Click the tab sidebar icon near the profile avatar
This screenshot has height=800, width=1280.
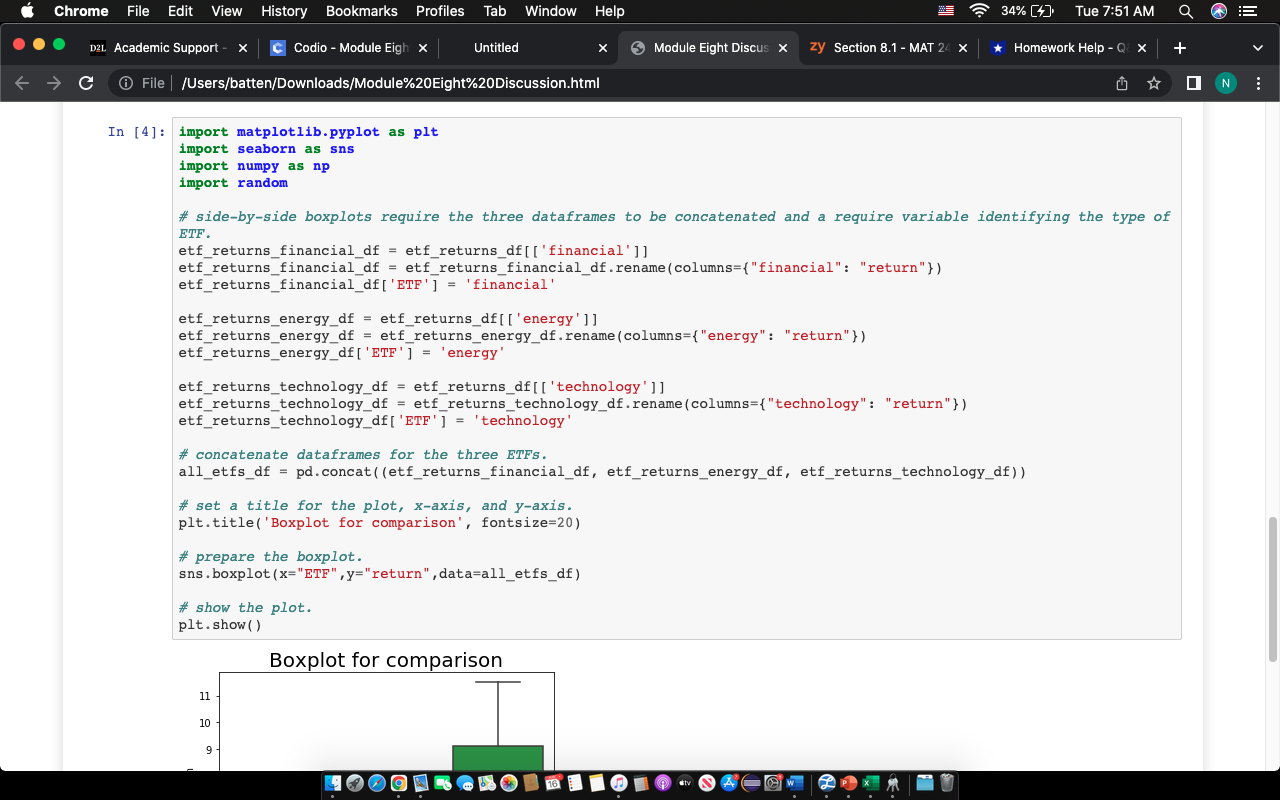[1193, 83]
